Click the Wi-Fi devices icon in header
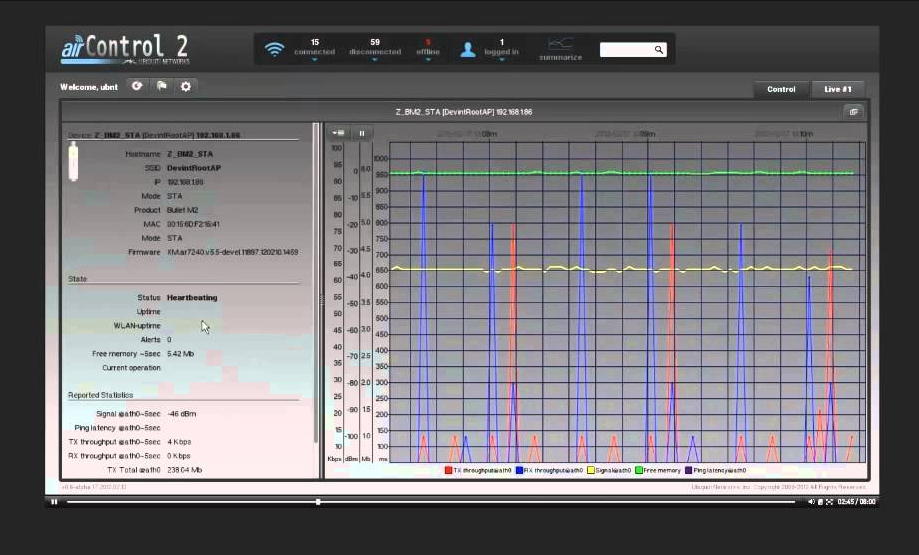919x555 pixels. coord(274,49)
